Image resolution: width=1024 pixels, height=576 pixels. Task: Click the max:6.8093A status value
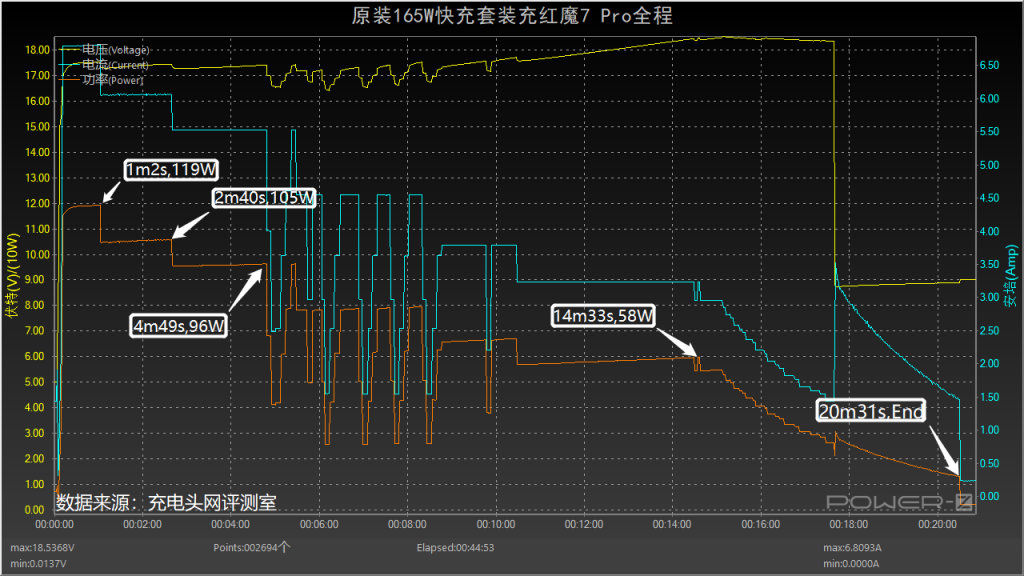pyautogui.click(x=852, y=547)
